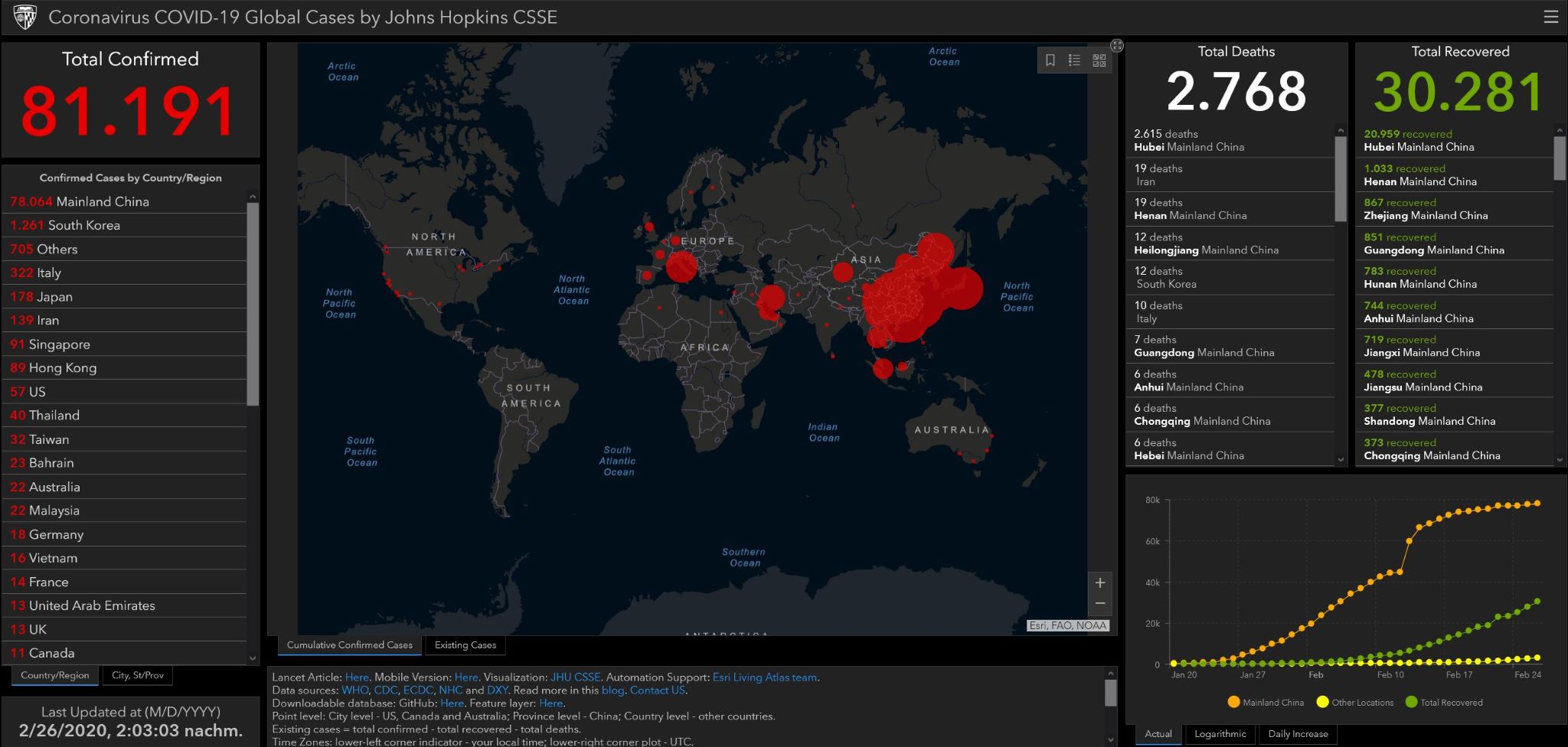1568x747 pixels.
Task: Click the Contact US link
Action: pyautogui.click(x=657, y=690)
